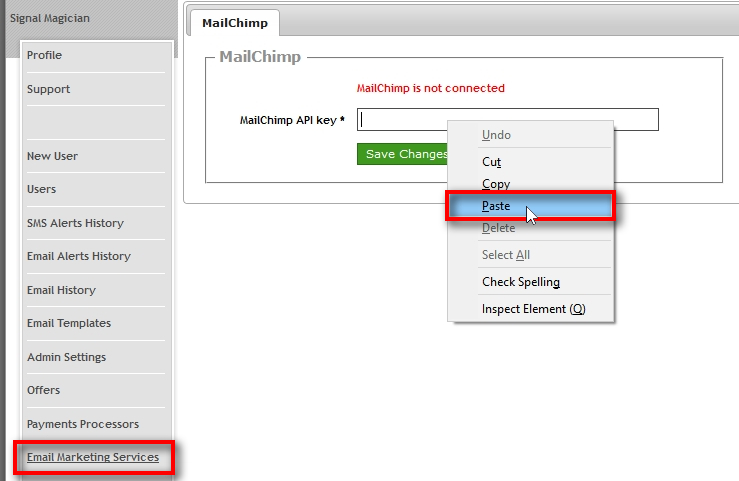Screen dimensions: 739x481
Task: Choose Paste from context menu
Action: click(x=496, y=206)
